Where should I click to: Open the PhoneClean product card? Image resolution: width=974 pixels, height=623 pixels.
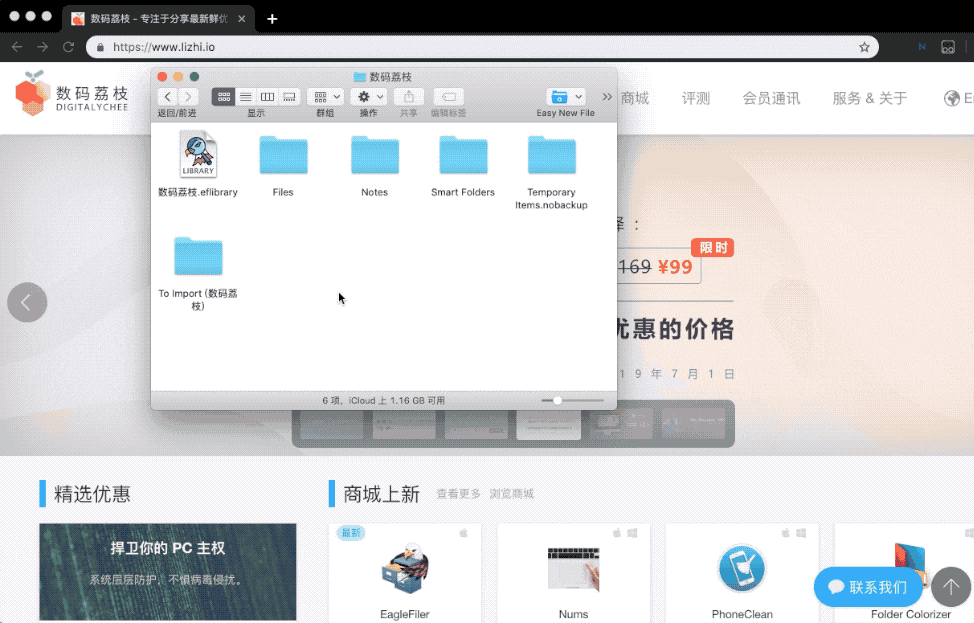coord(742,573)
